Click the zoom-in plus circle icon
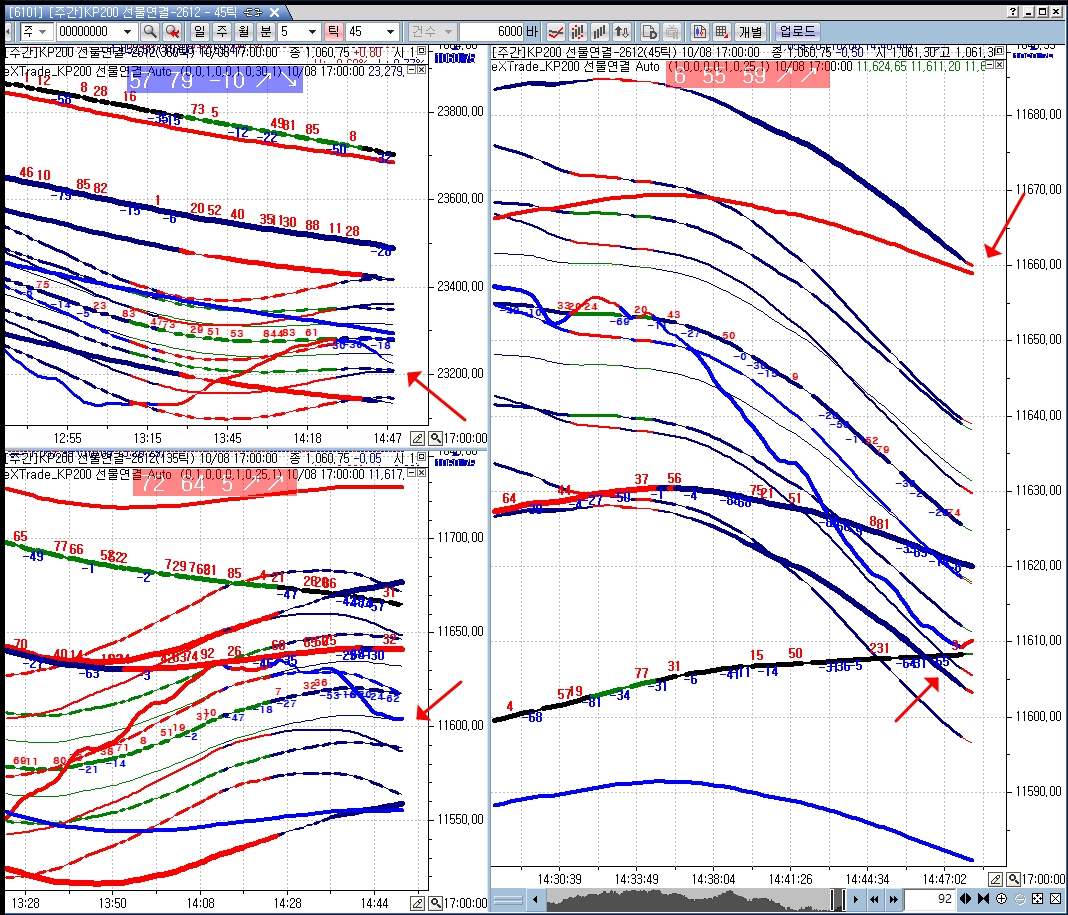This screenshot has height=915, width=1068. [x=1001, y=899]
